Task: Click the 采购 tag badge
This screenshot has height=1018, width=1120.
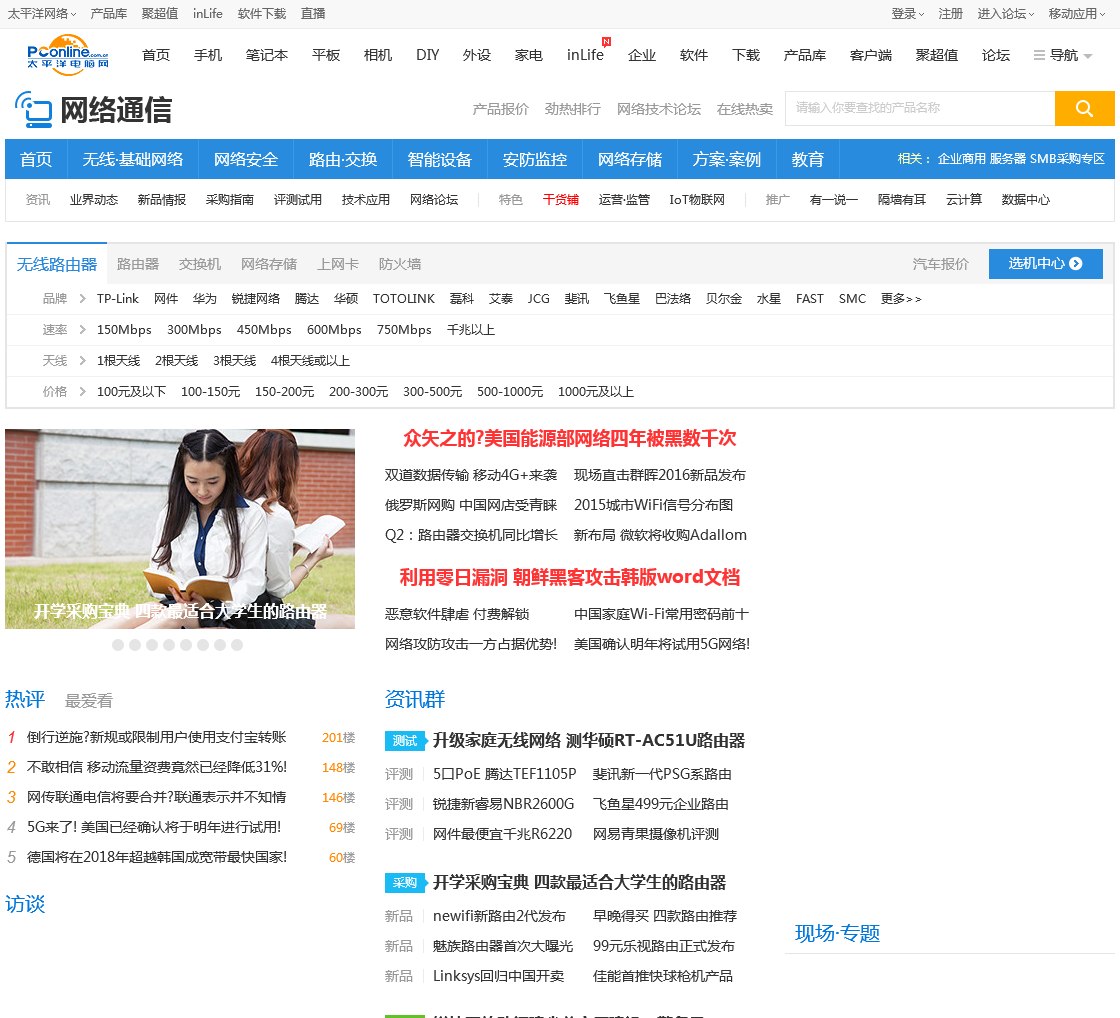Action: point(405,883)
